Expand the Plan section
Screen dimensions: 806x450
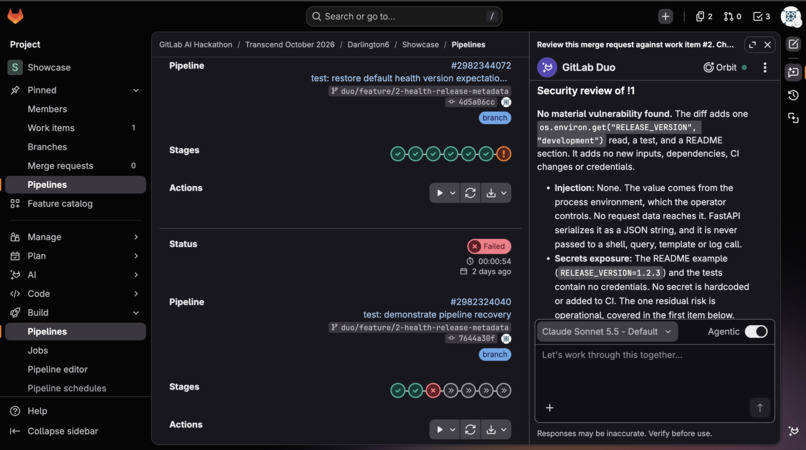(x=76, y=256)
